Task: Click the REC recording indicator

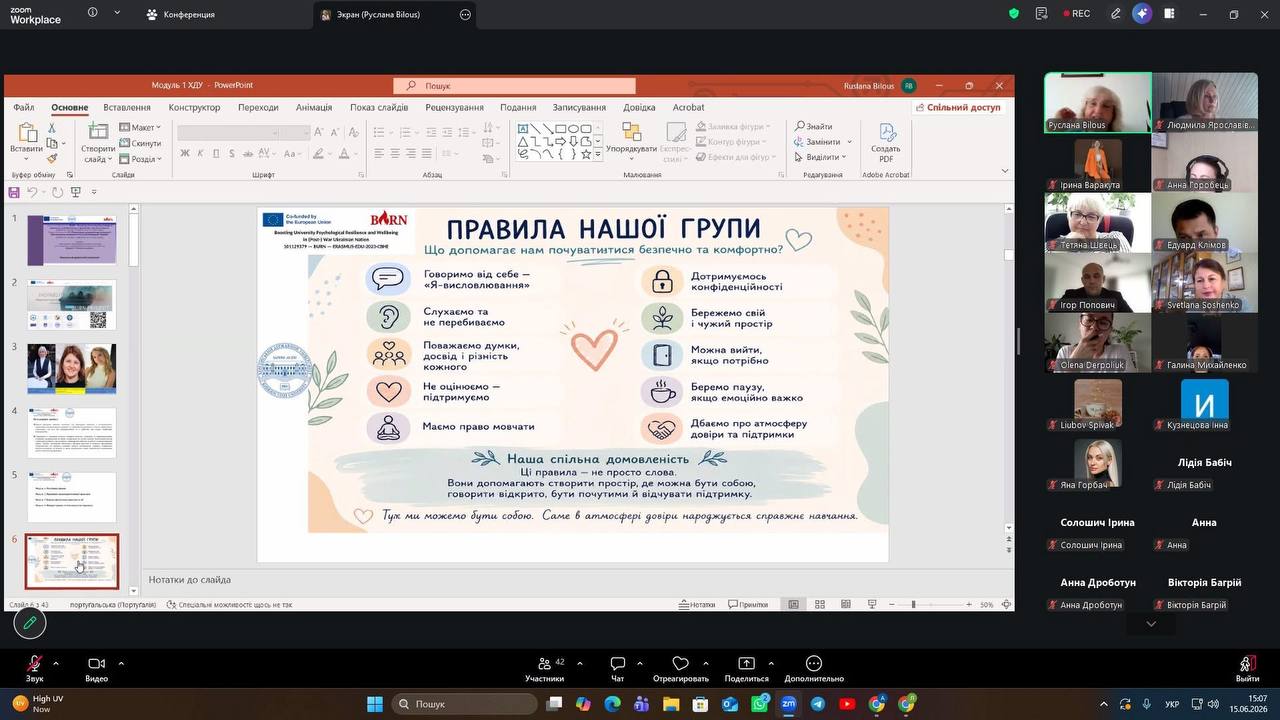Action: (1076, 14)
